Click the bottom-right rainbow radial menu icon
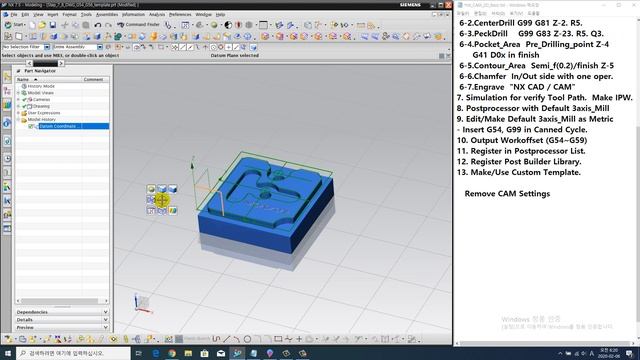Viewport: 640px width, 360px height. pos(173,211)
